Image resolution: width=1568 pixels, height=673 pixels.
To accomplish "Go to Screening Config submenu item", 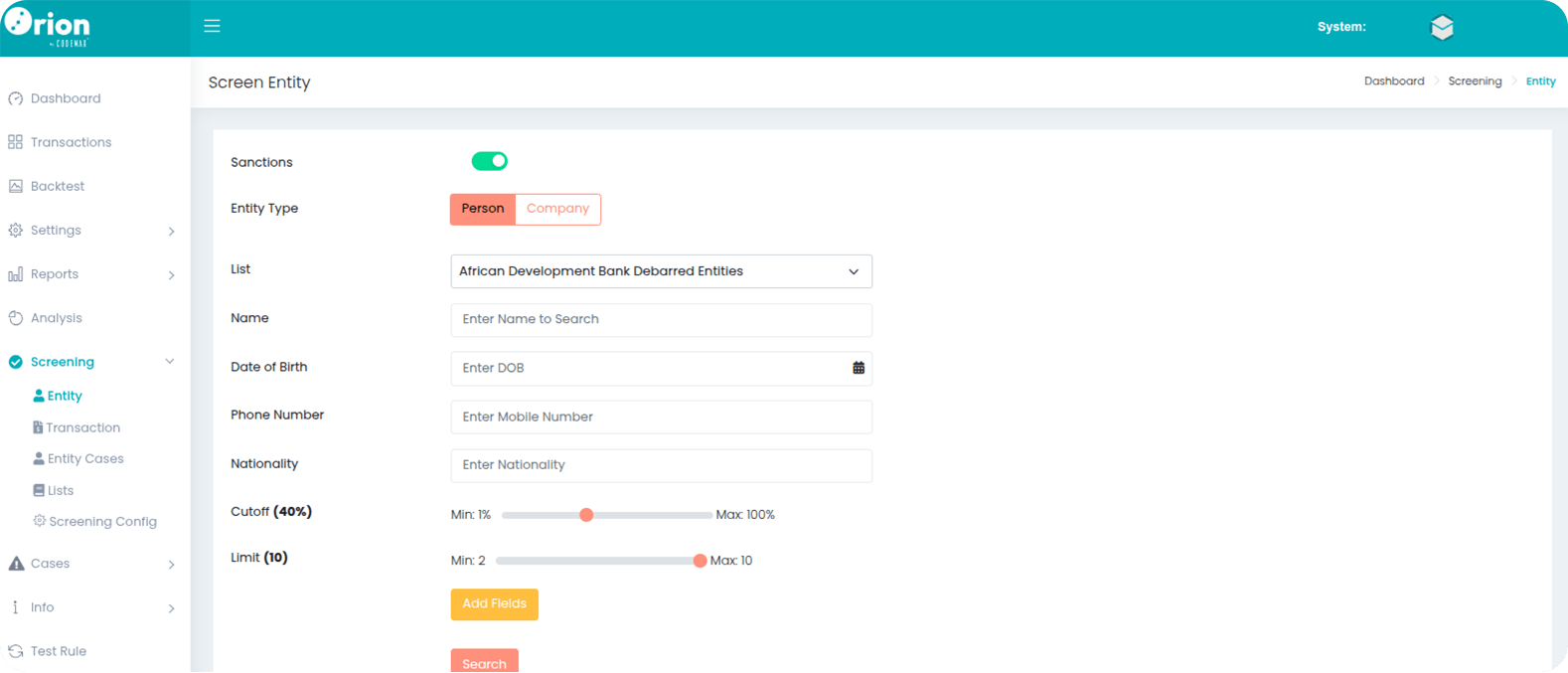I will [102, 522].
